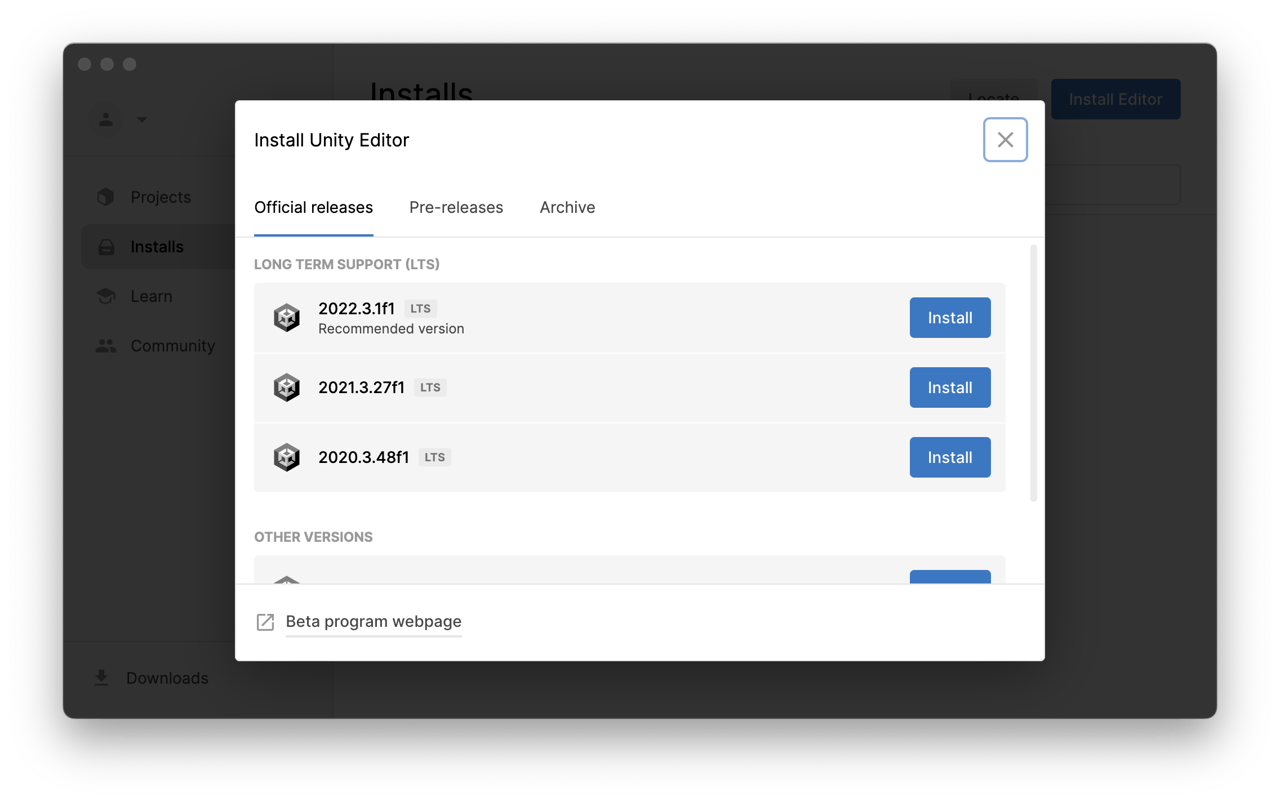The width and height of the screenshot is (1280, 802).
Task: Click the 'Install Unity Editor' dialog title
Action: tap(332, 140)
